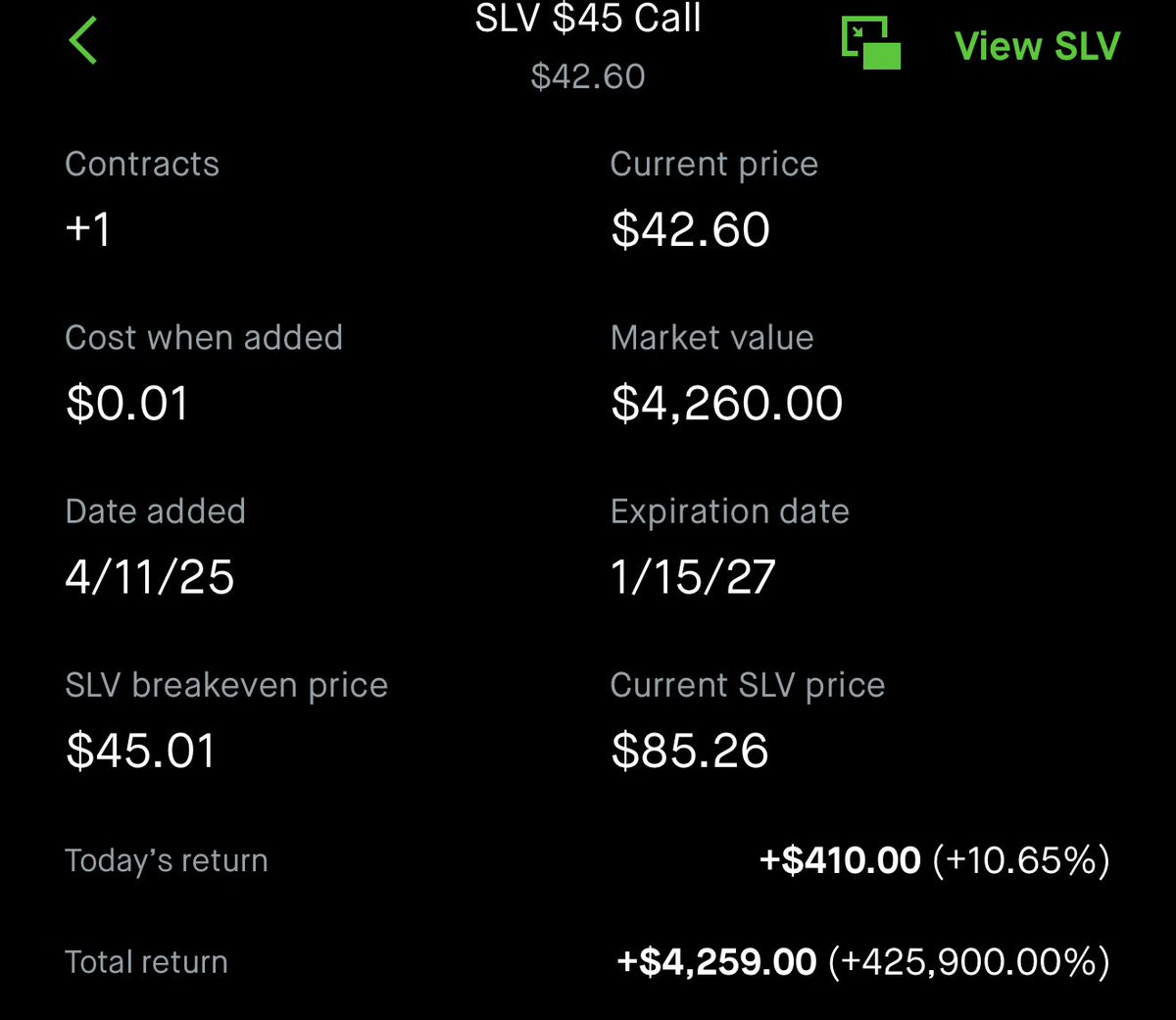Viewport: 1176px width, 1020px height.
Task: Tap the Expiration date label
Action: [730, 512]
